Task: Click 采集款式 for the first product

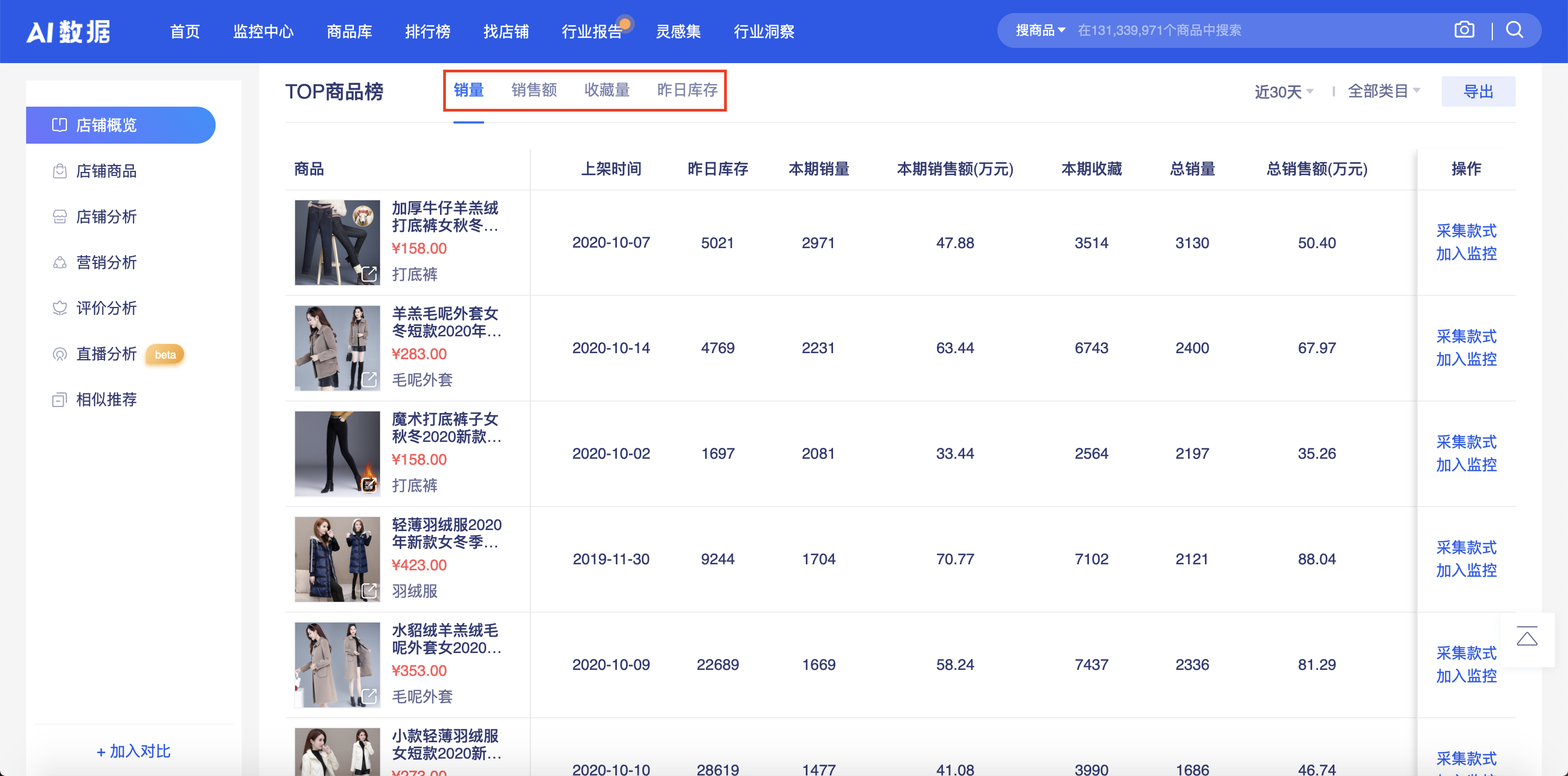Action: (x=1466, y=231)
